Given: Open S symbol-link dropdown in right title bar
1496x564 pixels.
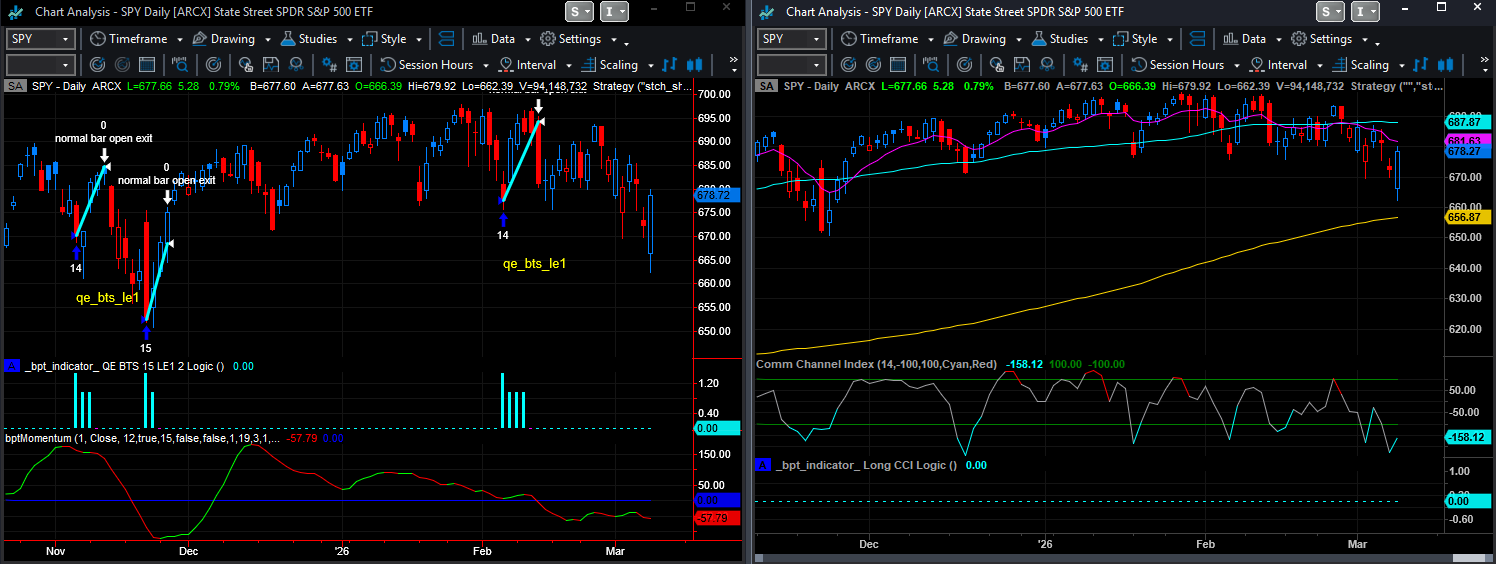Looking at the screenshot, I should tap(1330, 11).
